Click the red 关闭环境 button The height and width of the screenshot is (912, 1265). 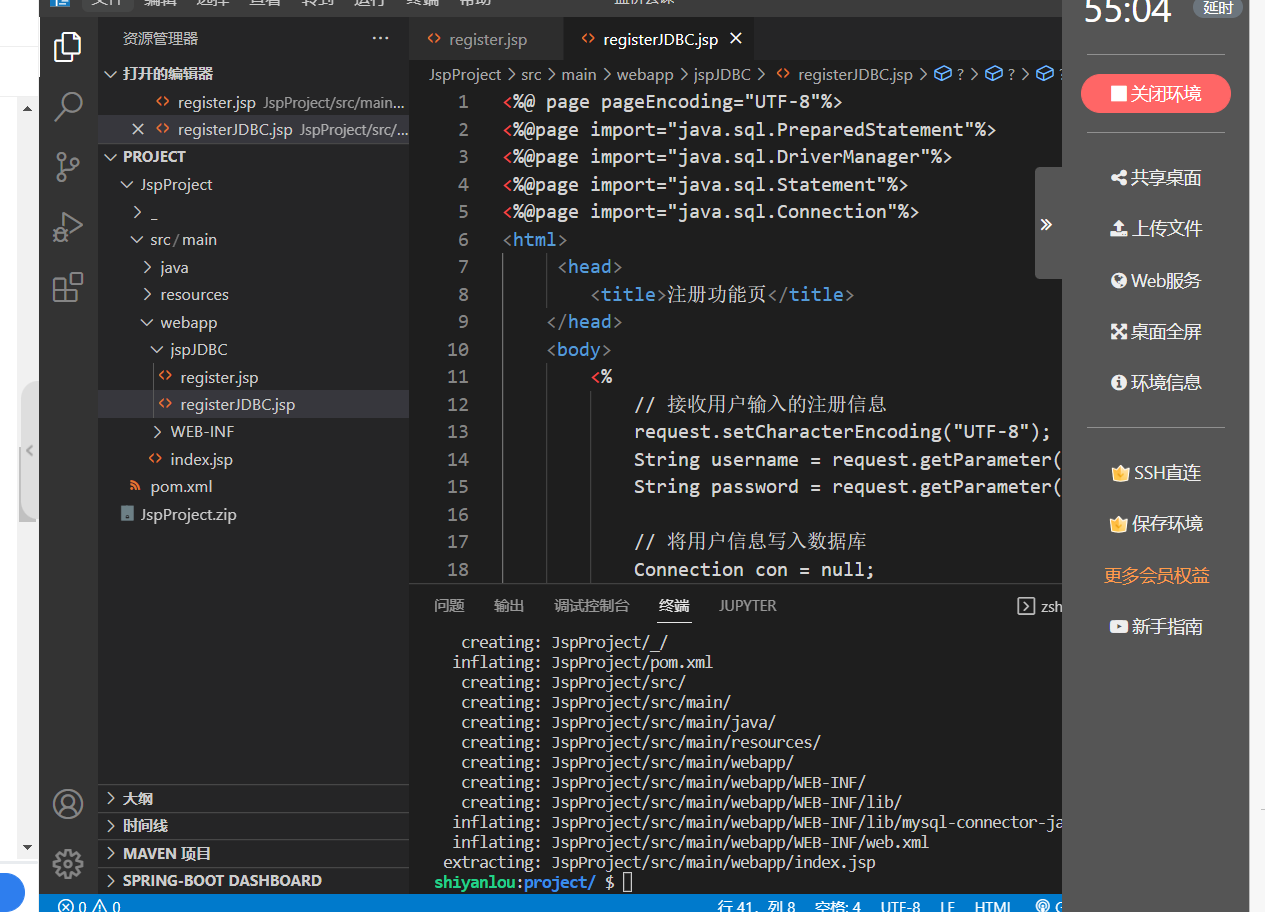tap(1155, 94)
